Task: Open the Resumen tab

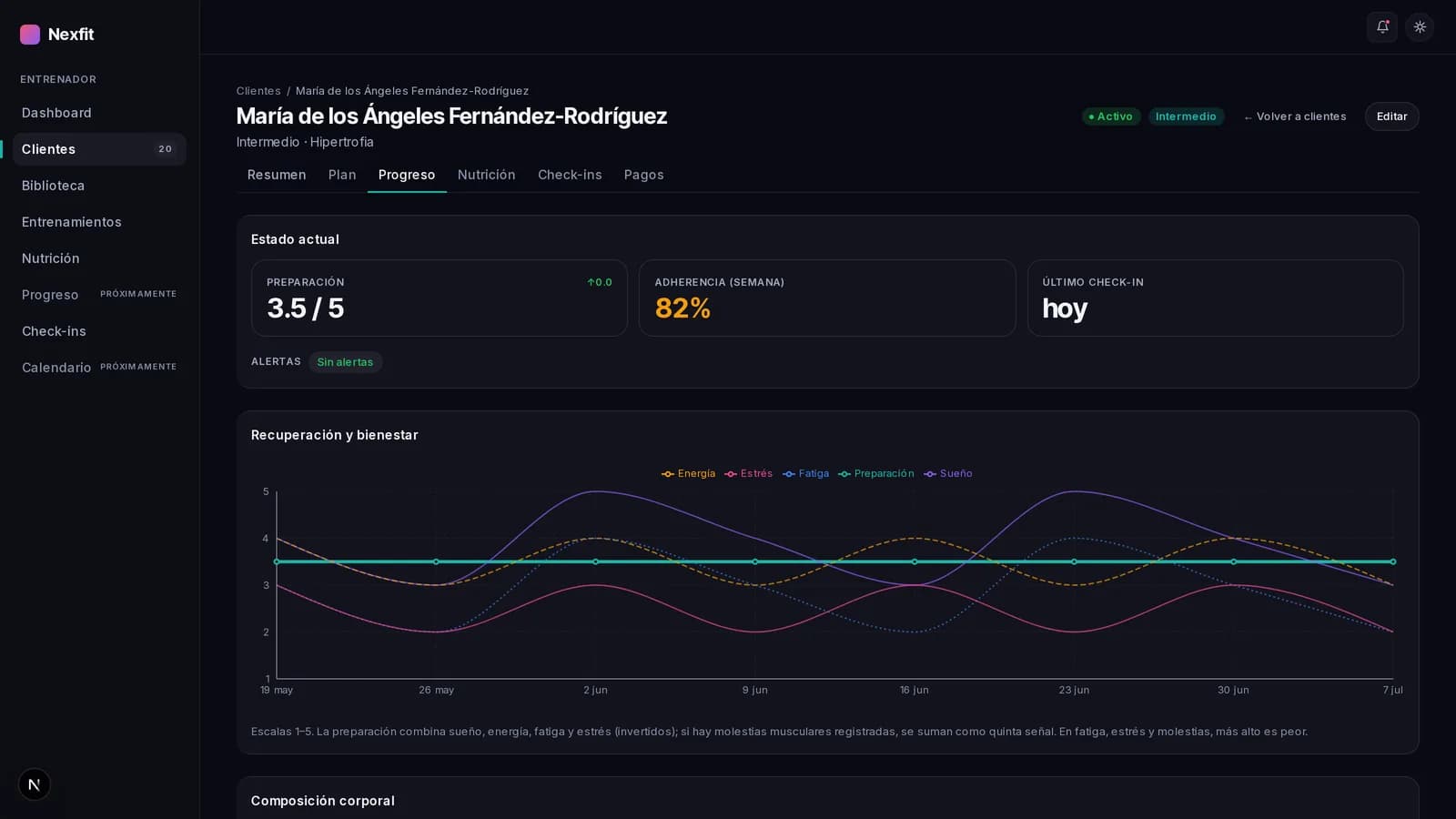Action: 277,175
